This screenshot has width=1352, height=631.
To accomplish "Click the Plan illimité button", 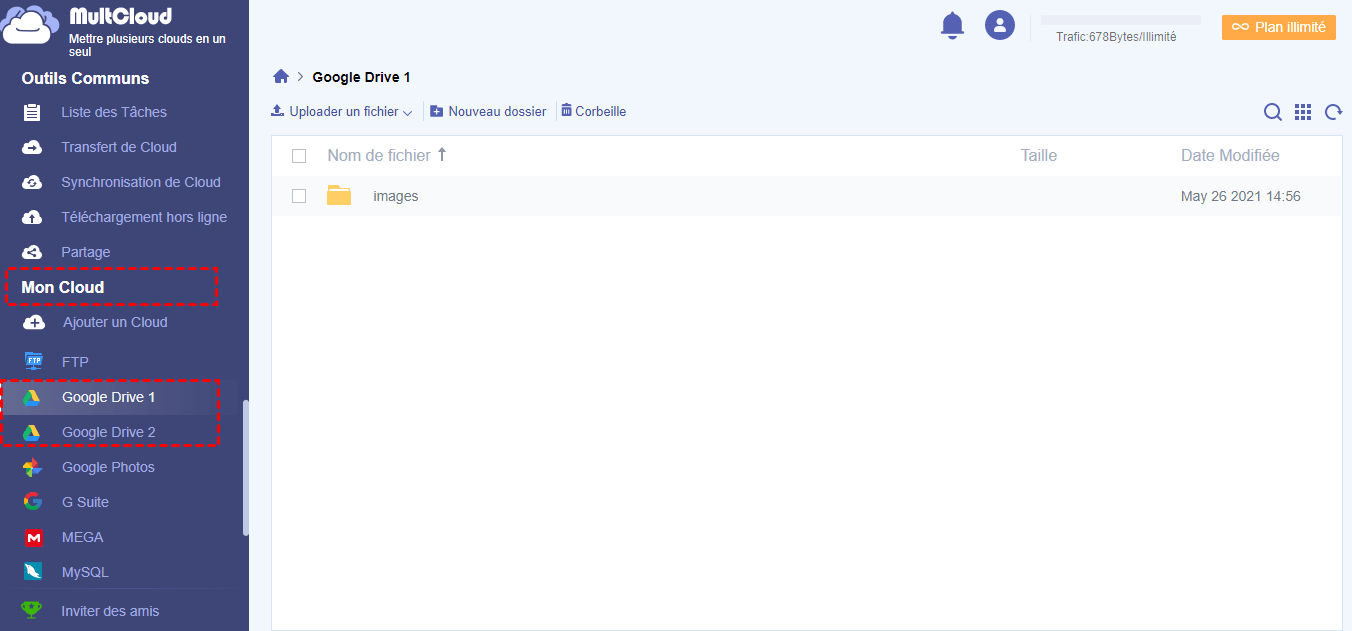I will (x=1279, y=27).
